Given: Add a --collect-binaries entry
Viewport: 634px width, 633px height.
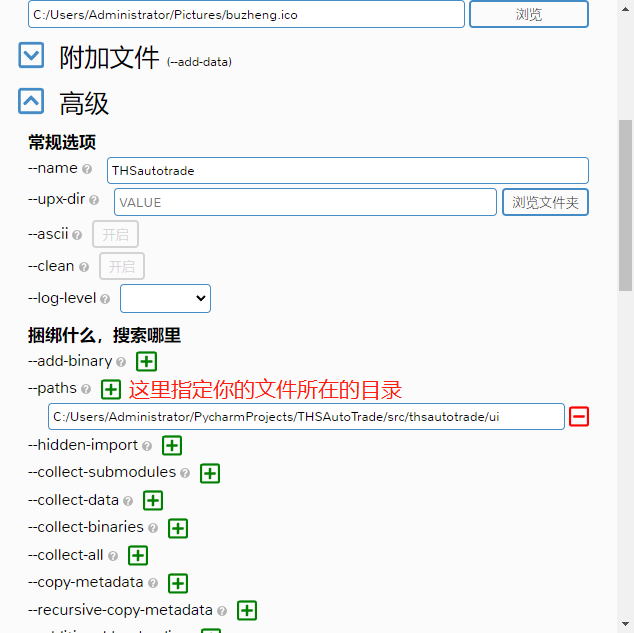Looking at the screenshot, I should (178, 528).
